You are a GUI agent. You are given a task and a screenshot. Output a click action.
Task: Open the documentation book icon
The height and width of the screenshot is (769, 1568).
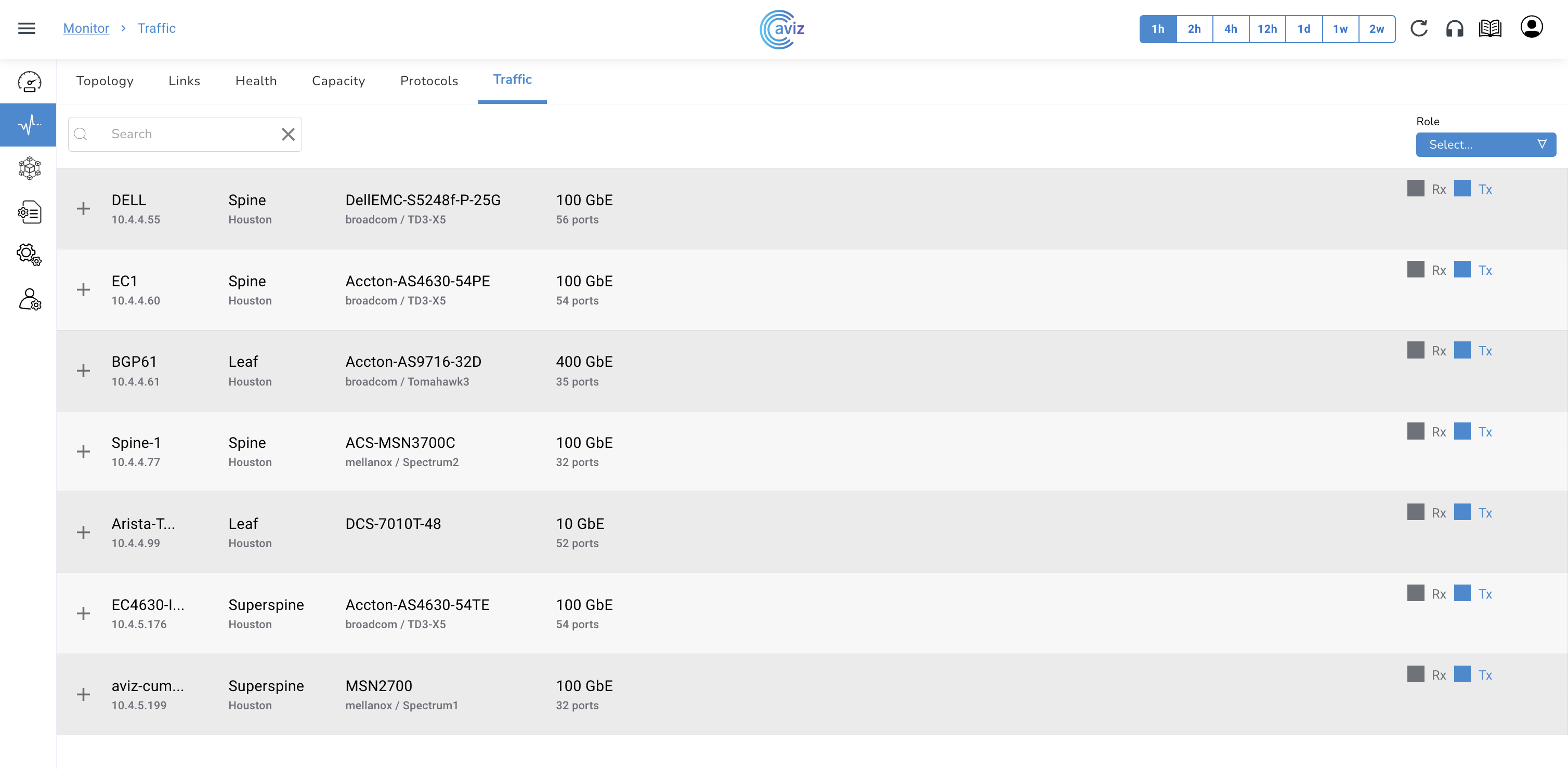[1490, 29]
